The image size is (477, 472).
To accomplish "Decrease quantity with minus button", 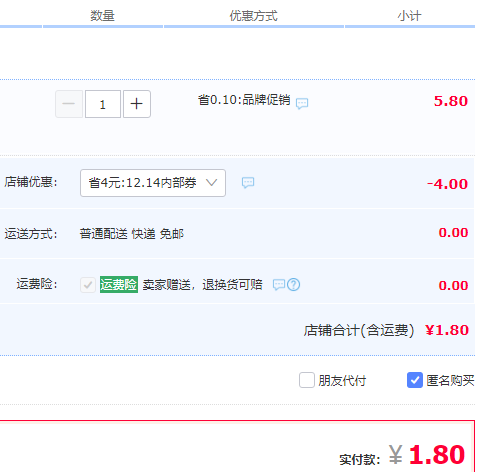I will point(69,104).
